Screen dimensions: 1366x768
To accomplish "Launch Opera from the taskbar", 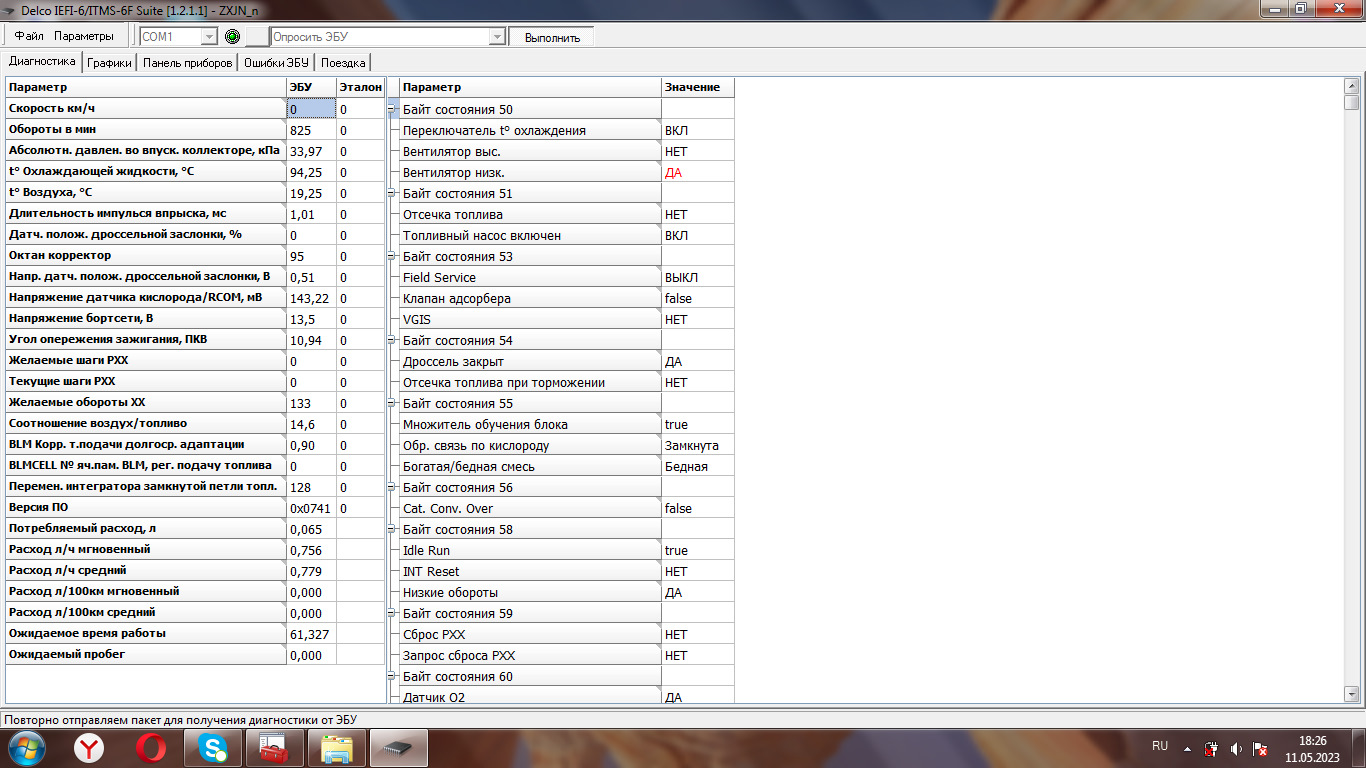I will point(151,747).
